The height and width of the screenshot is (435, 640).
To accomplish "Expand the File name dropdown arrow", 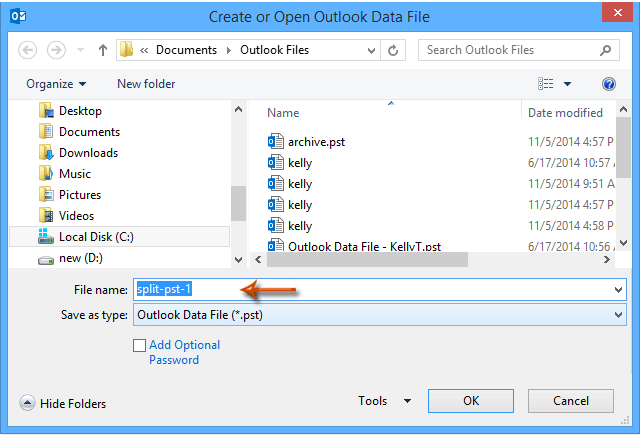I will 618,290.
